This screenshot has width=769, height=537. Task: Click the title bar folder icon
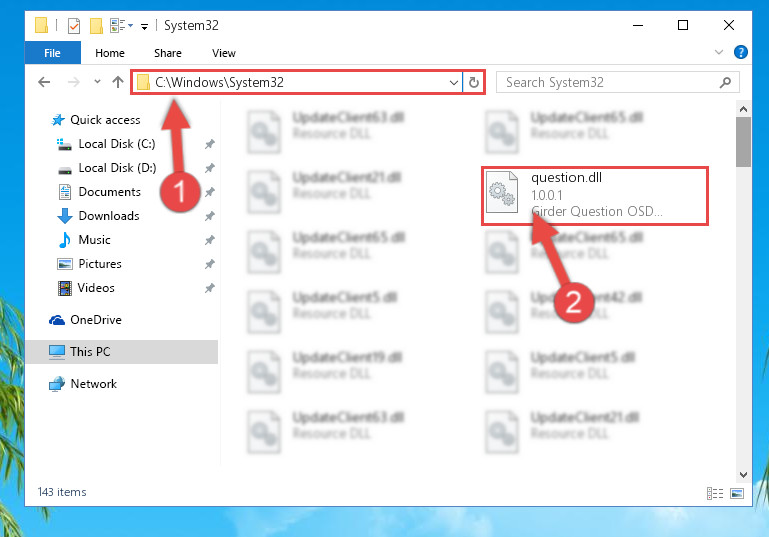pyautogui.click(x=41, y=26)
